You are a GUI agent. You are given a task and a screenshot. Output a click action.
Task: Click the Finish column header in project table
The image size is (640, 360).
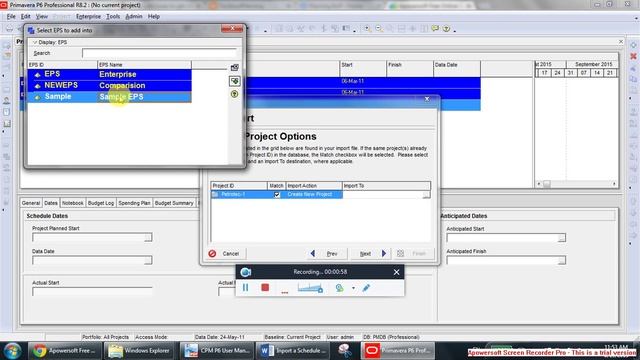pos(410,65)
